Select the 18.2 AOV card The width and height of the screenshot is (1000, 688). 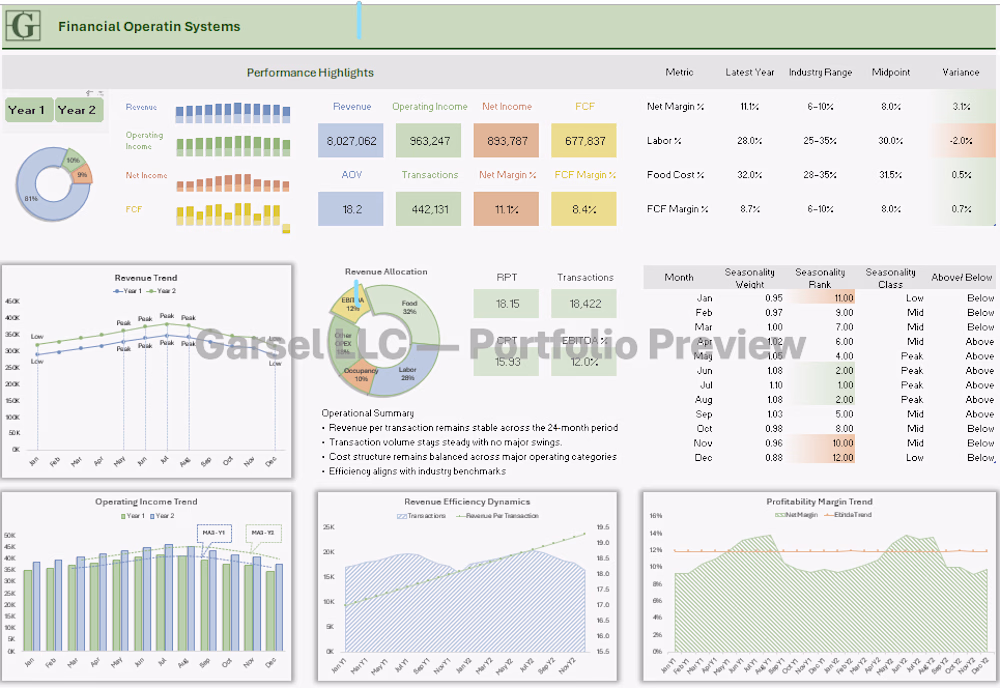click(x=351, y=209)
